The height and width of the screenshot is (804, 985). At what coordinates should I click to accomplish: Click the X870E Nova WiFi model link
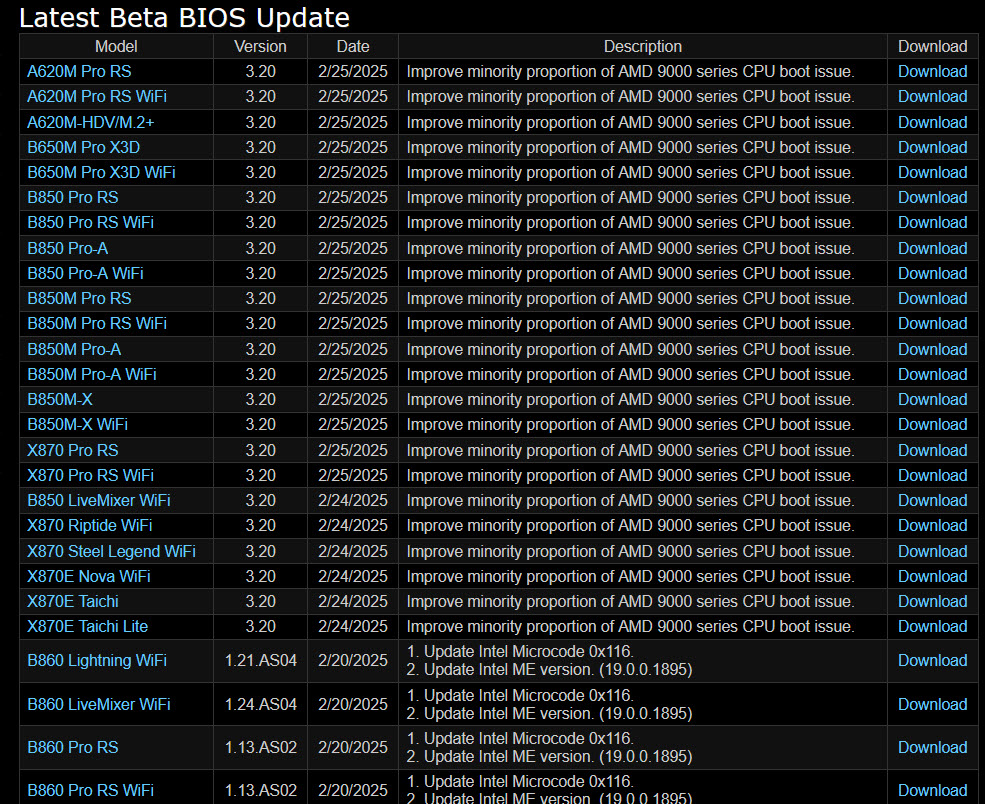point(89,577)
